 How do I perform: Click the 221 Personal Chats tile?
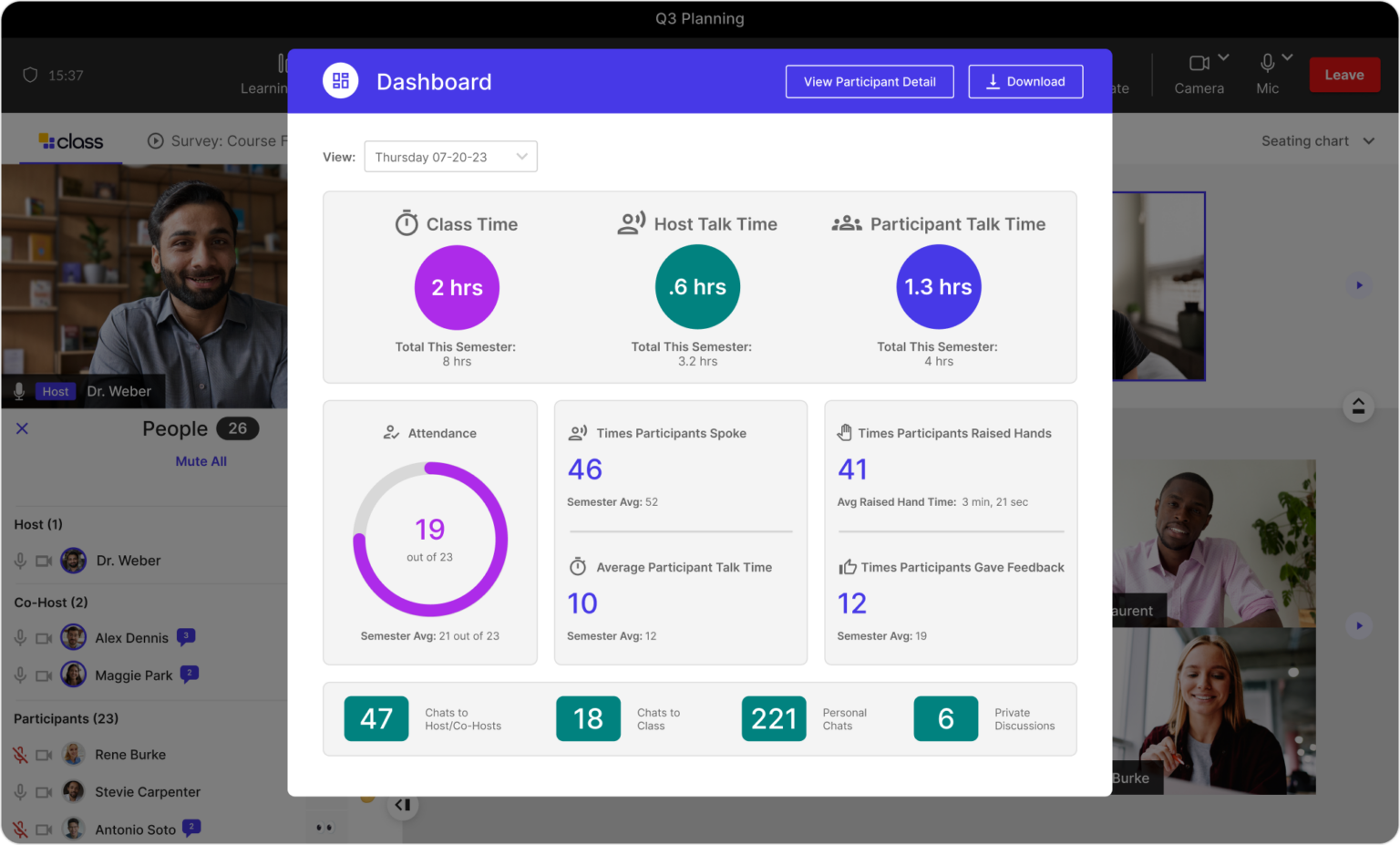774,718
